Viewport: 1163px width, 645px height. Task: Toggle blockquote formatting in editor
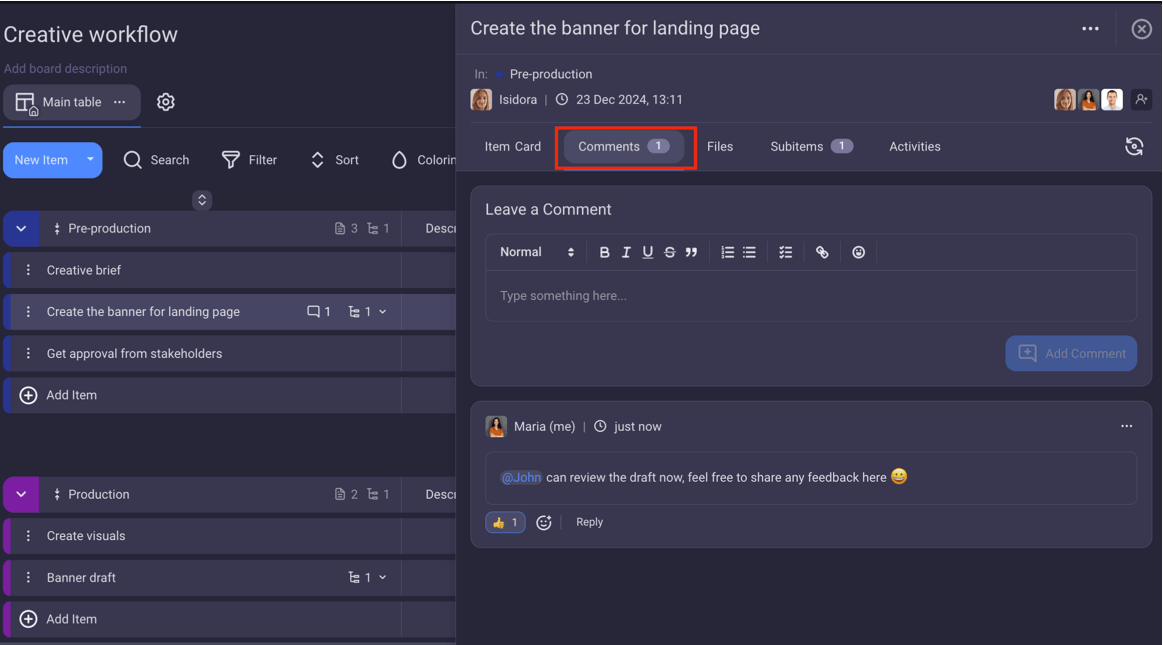pyautogui.click(x=691, y=253)
